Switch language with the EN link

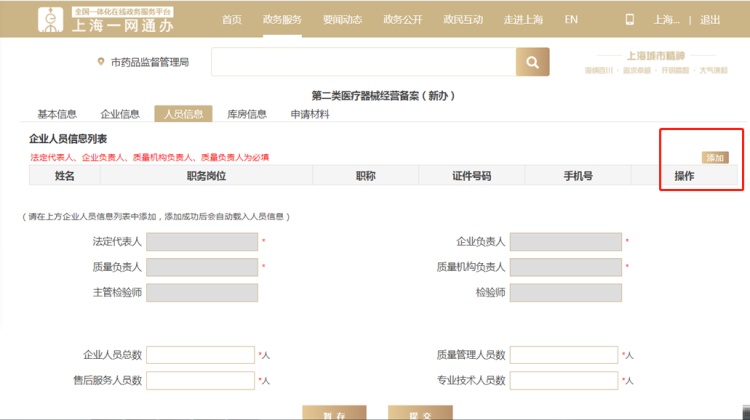click(571, 19)
